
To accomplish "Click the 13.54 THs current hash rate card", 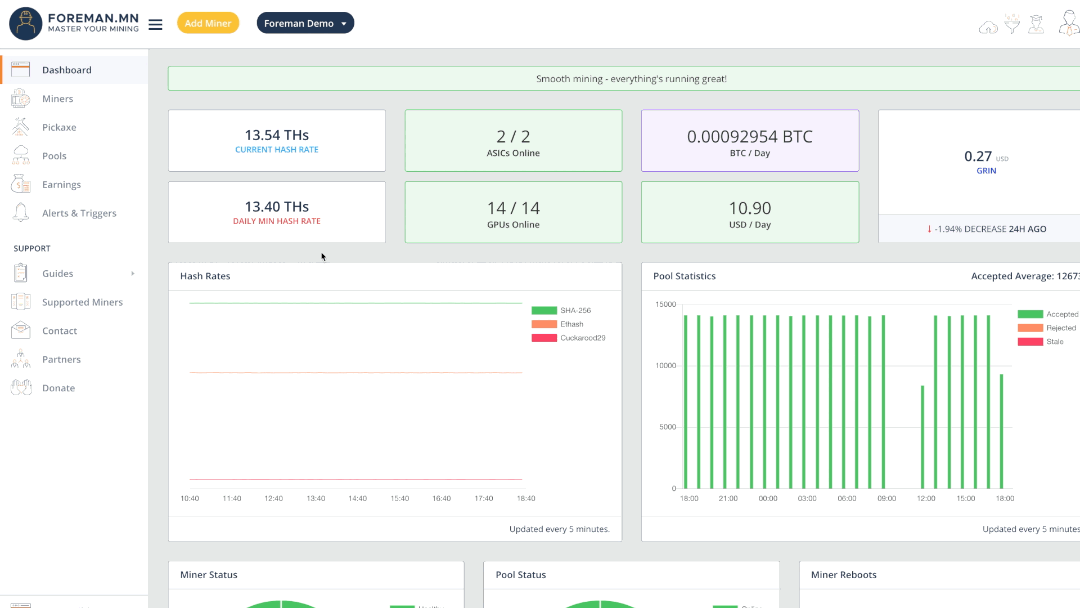I will pos(277,140).
